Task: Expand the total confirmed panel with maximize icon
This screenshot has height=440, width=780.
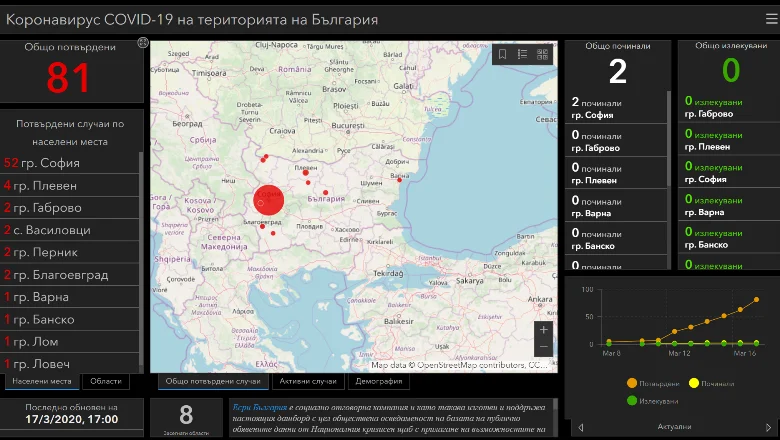Action: 143,43
